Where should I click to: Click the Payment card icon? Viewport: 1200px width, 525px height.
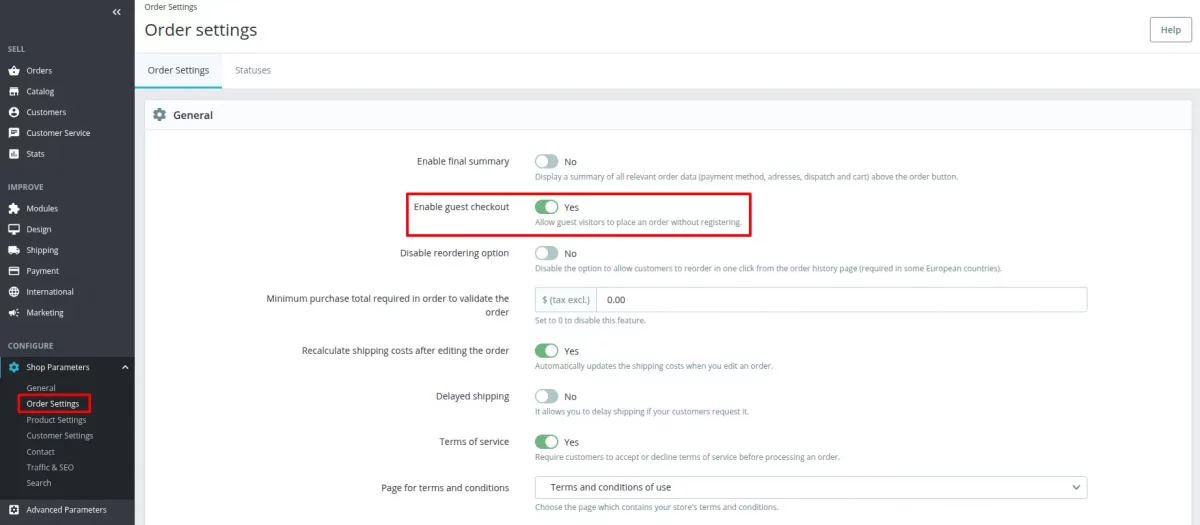[x=14, y=271]
